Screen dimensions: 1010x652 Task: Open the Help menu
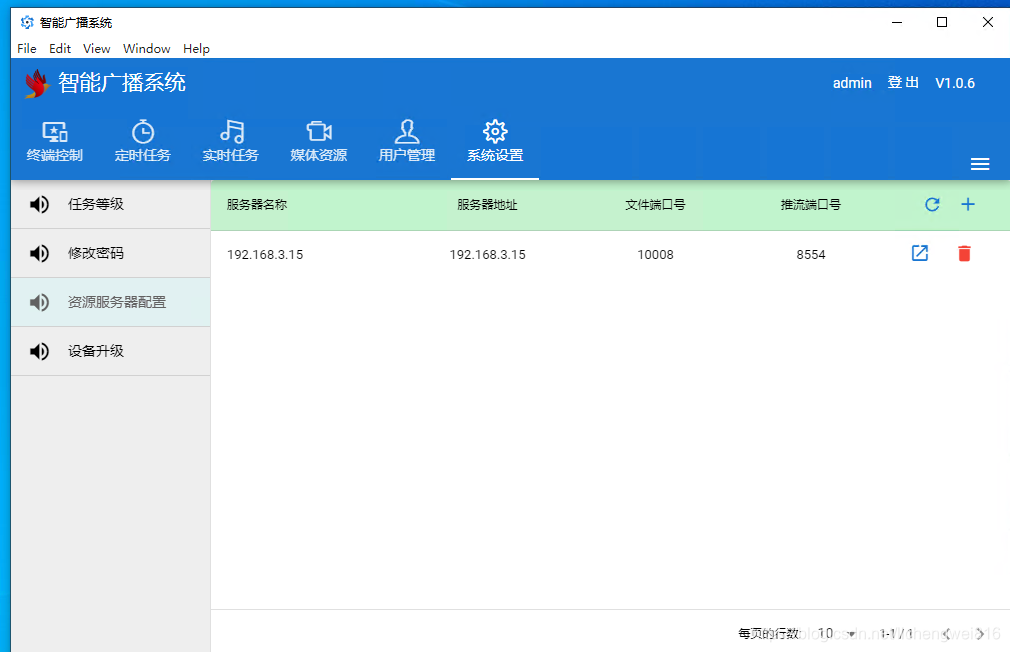196,48
